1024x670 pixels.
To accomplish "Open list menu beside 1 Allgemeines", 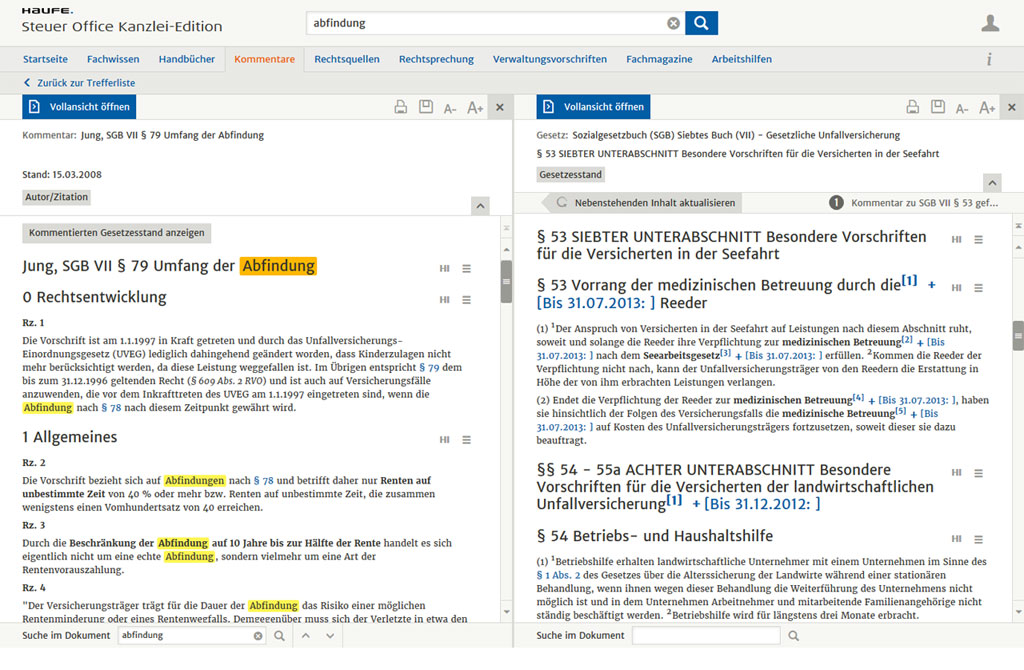I will pyautogui.click(x=466, y=439).
